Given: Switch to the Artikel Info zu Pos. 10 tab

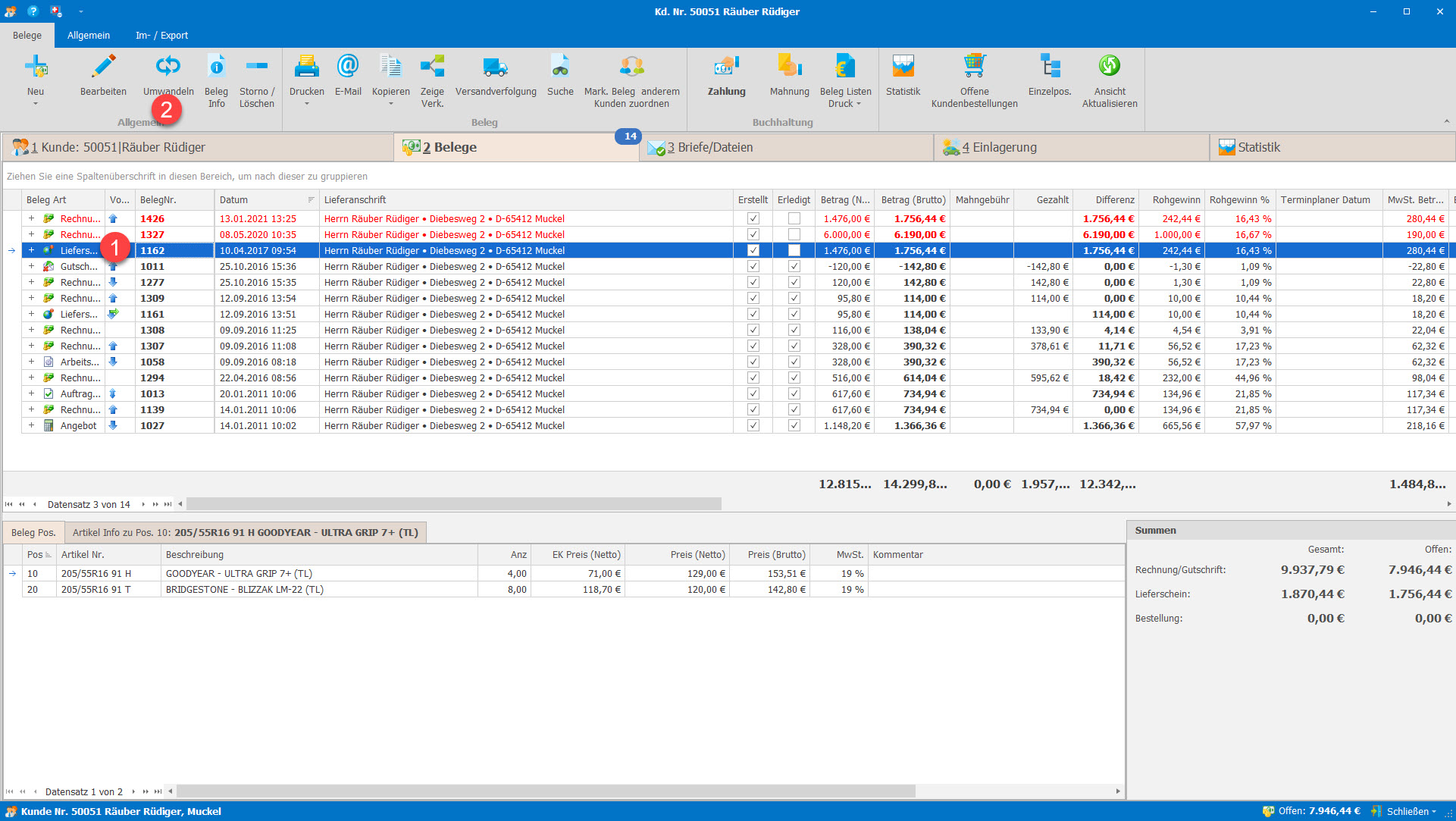Looking at the screenshot, I should (x=245, y=532).
